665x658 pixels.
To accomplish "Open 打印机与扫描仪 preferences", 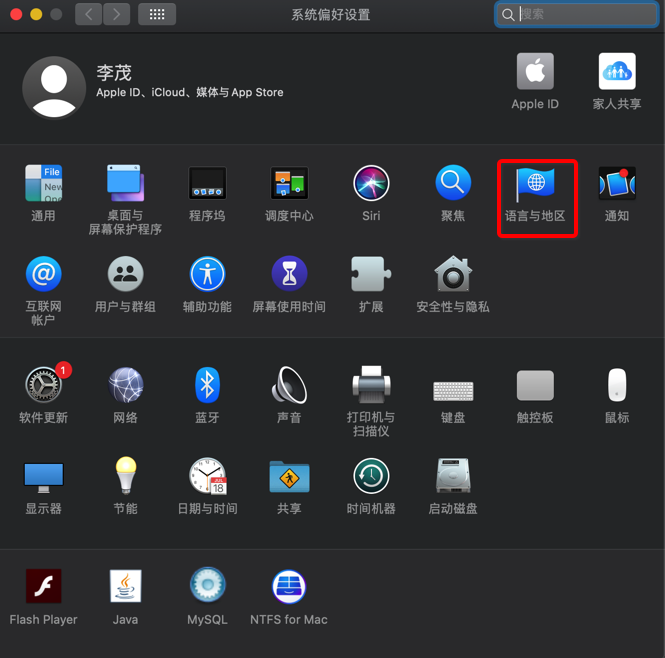I will point(371,384).
